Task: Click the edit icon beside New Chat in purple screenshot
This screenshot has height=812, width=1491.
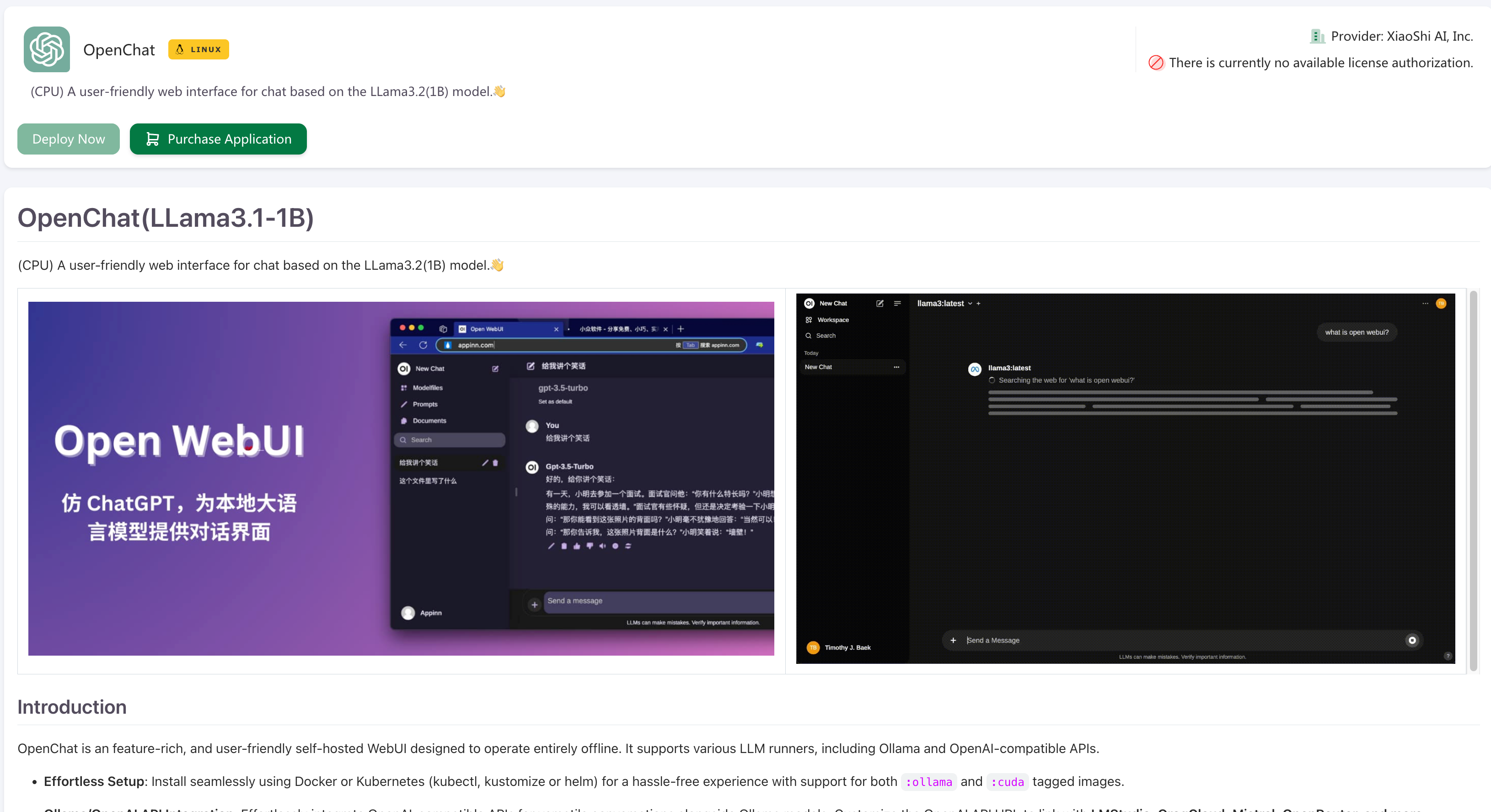Action: (495, 369)
